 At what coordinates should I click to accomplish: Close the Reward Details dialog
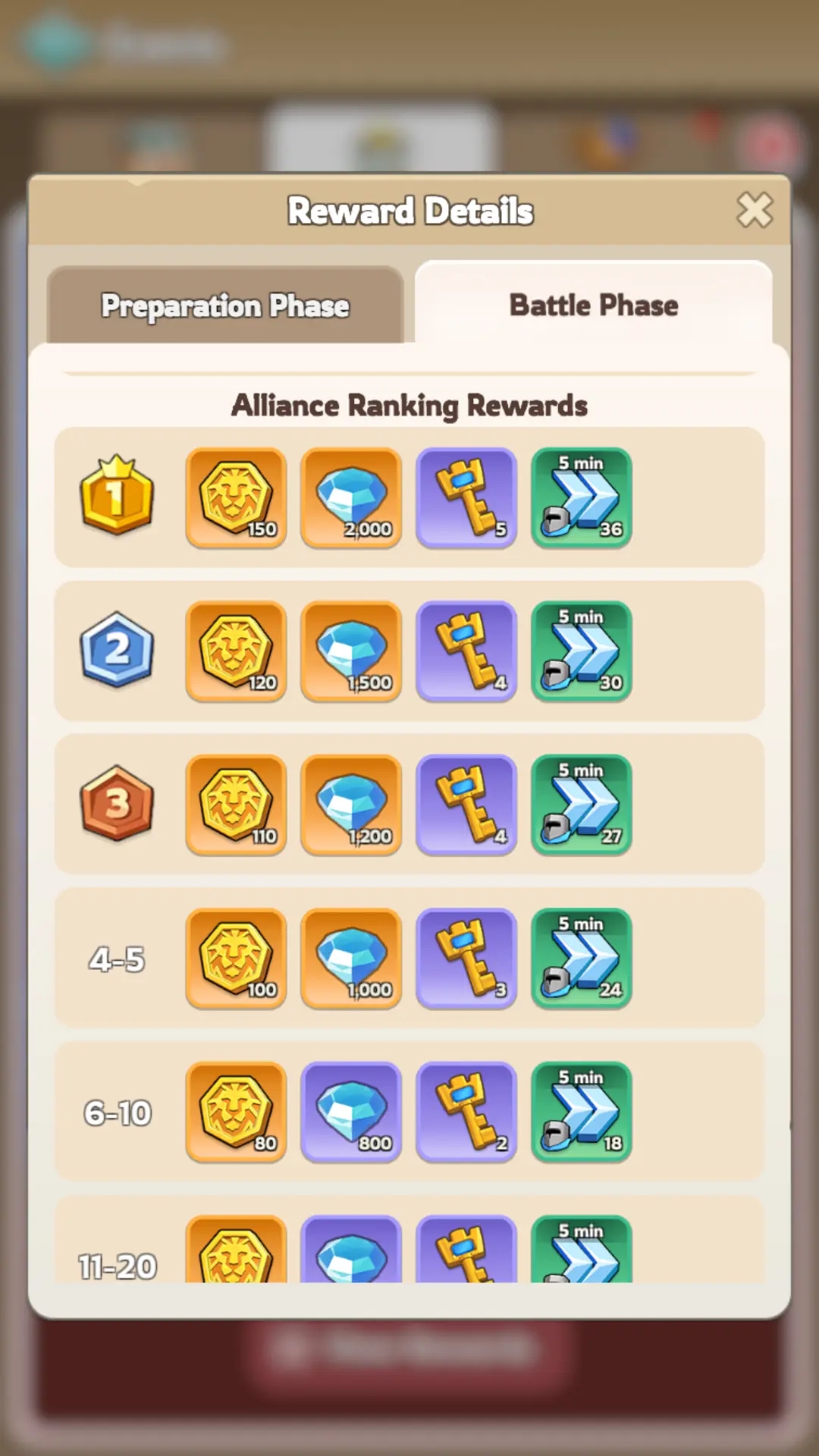coord(755,210)
